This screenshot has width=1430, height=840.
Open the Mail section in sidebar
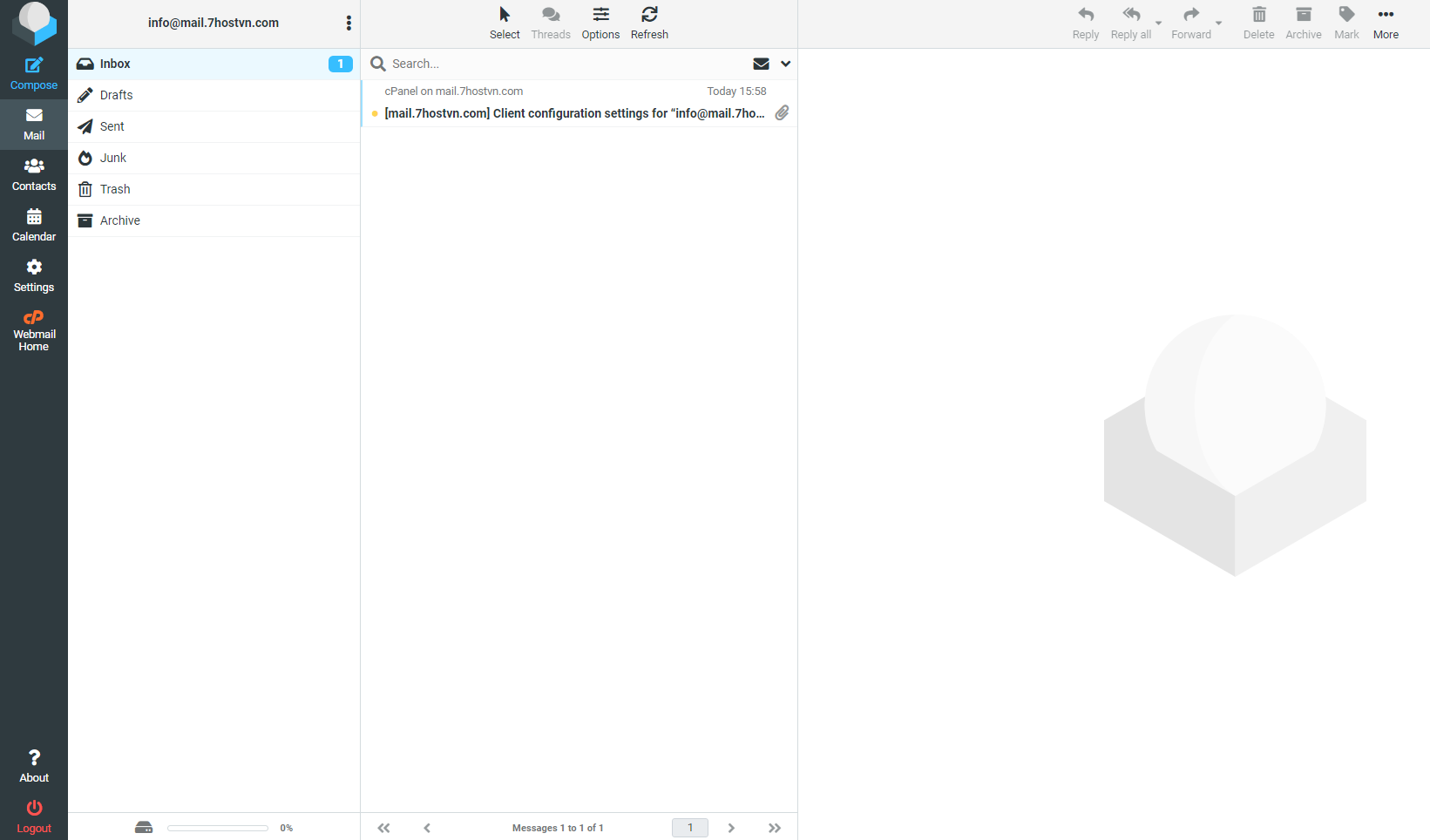pos(34,125)
